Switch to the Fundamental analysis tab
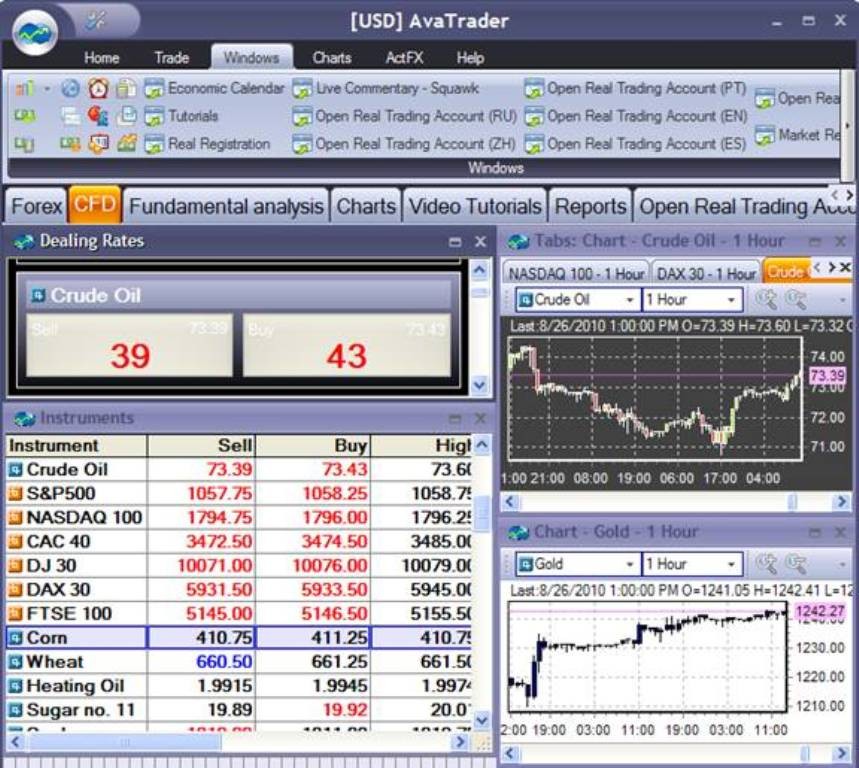This screenshot has width=859, height=768. pos(227,207)
